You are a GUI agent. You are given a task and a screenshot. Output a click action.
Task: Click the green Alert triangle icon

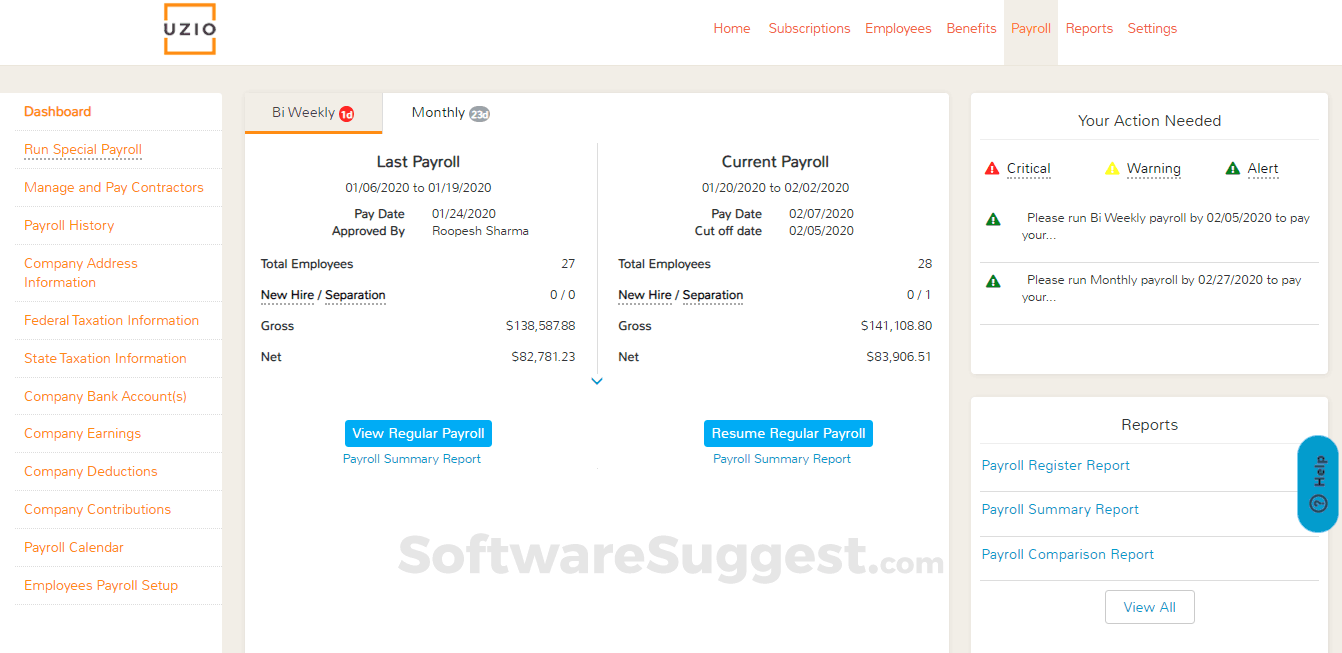1233,169
